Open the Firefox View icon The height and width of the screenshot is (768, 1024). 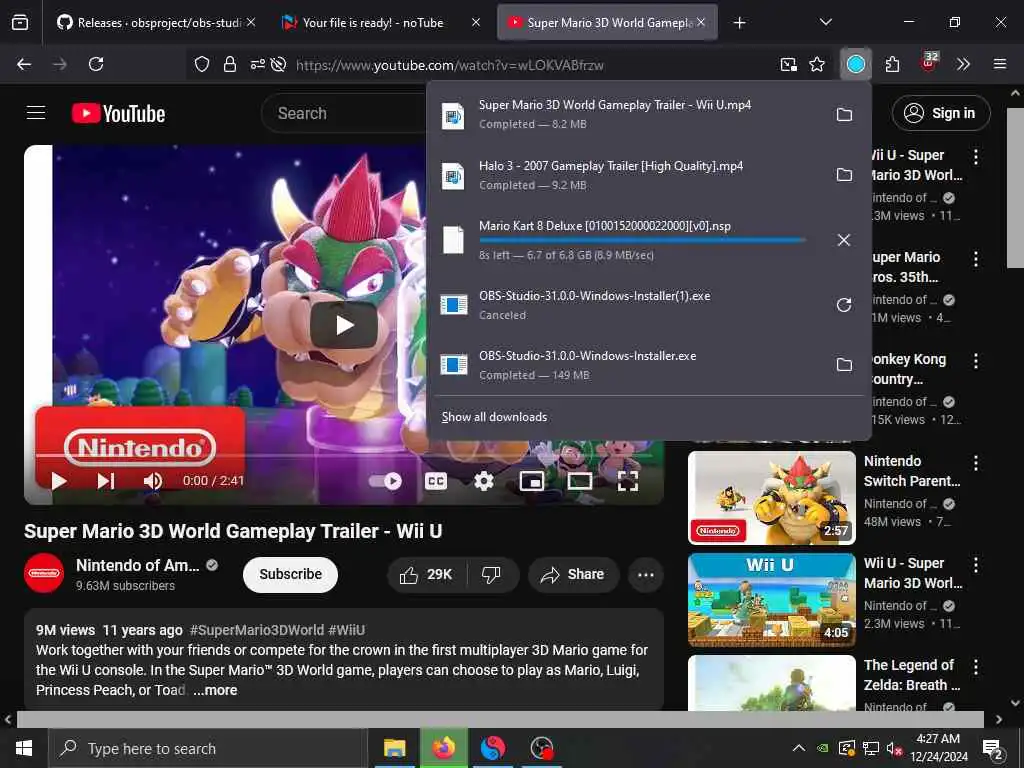click(20, 22)
